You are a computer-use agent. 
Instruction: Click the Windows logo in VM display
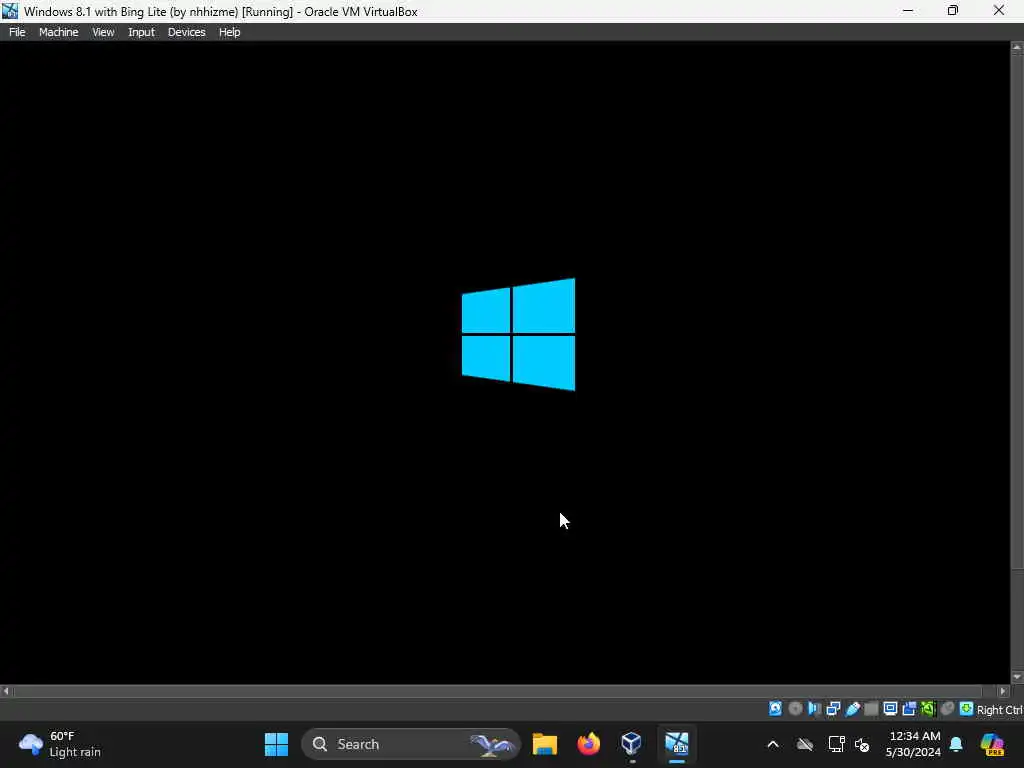coord(519,334)
